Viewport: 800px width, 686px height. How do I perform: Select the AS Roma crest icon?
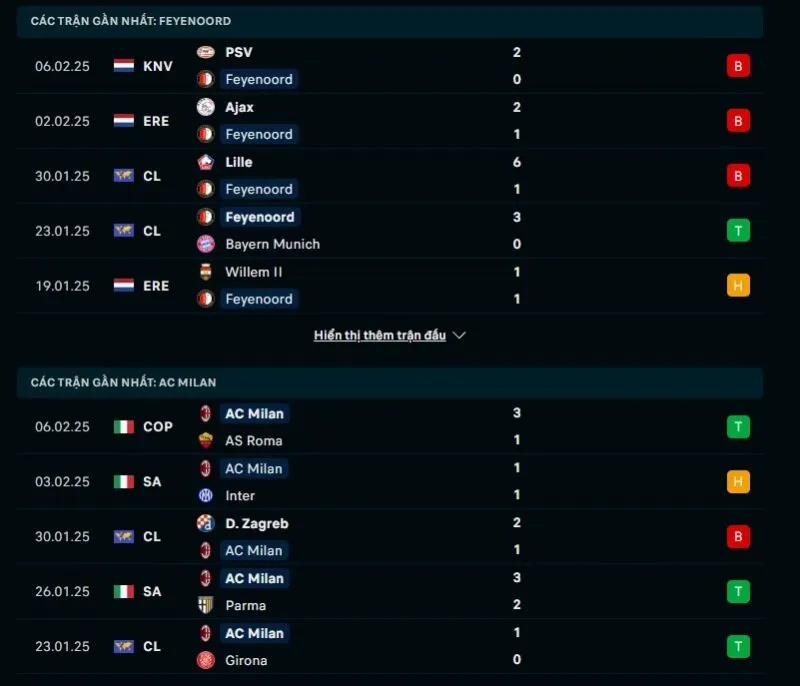coord(207,440)
